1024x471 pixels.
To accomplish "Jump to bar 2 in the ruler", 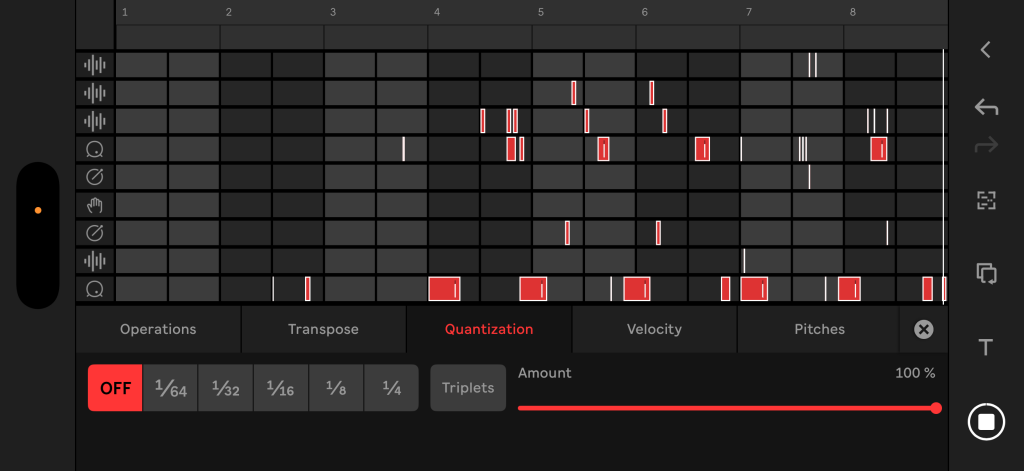I will [x=229, y=12].
